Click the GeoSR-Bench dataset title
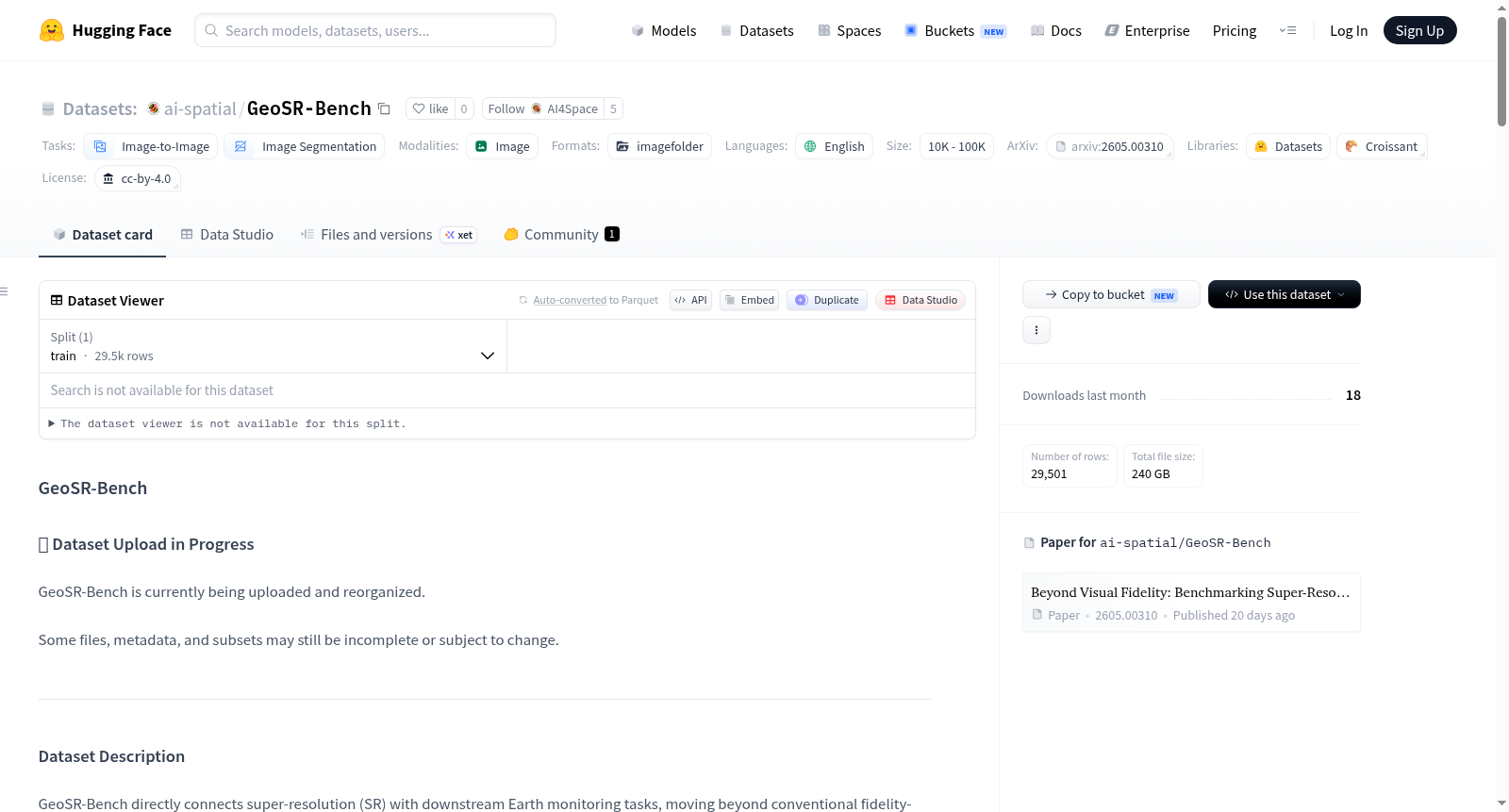 (x=309, y=108)
